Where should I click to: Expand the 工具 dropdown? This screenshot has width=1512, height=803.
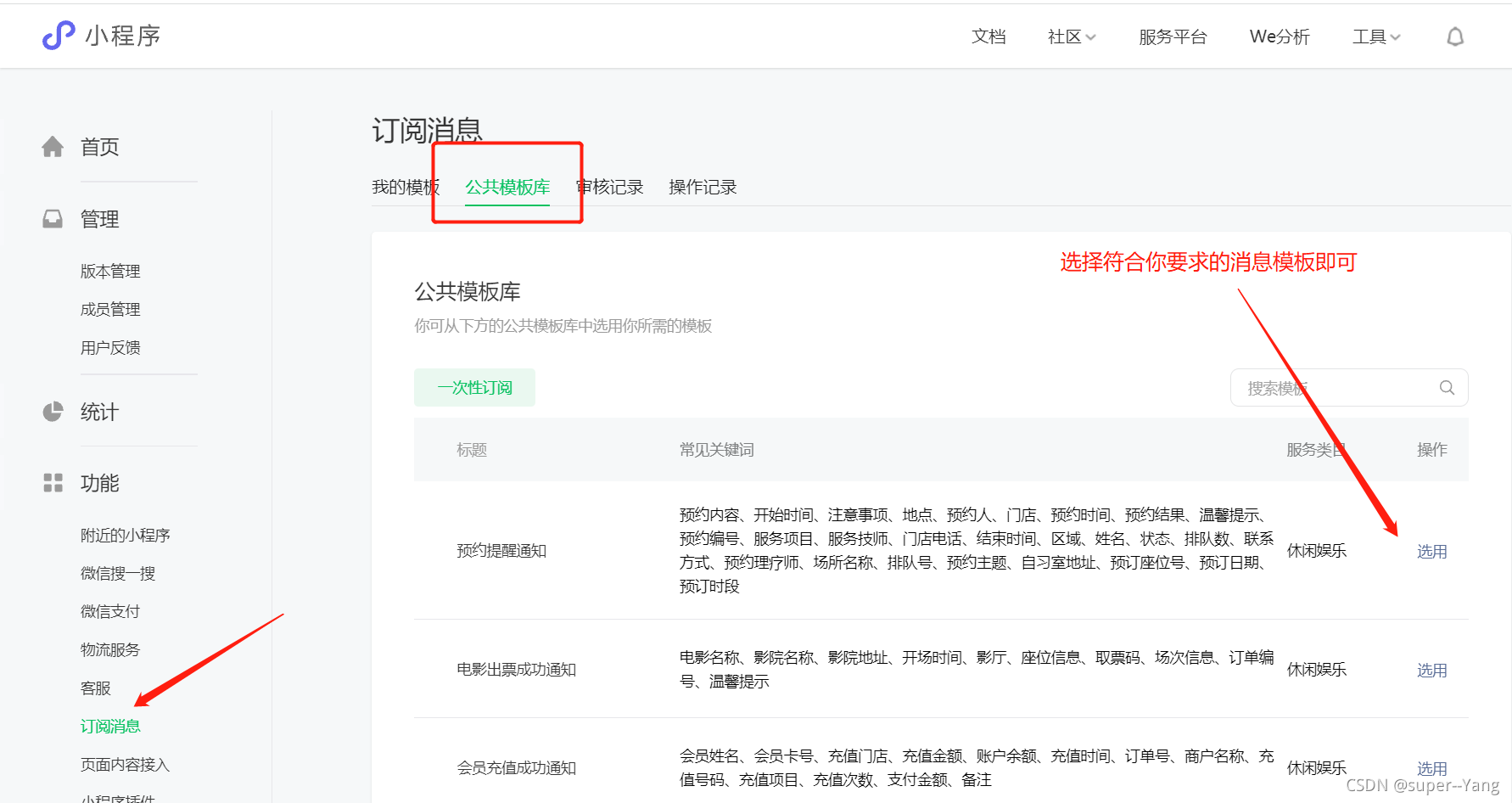[1375, 36]
